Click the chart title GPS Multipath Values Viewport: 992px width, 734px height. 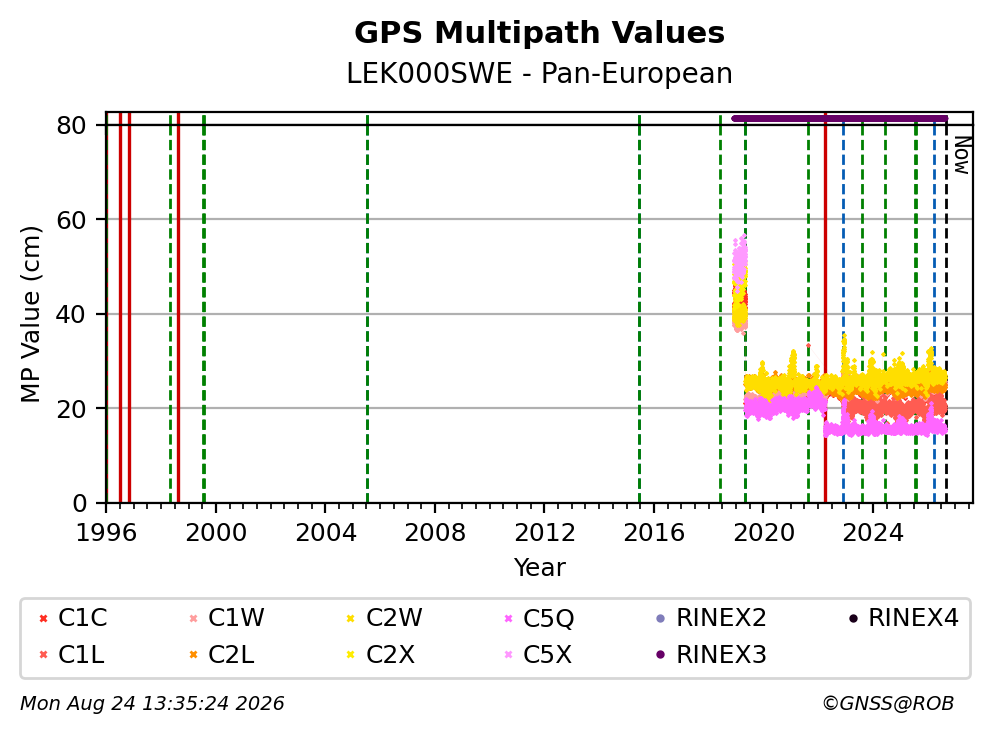[x=539, y=33]
